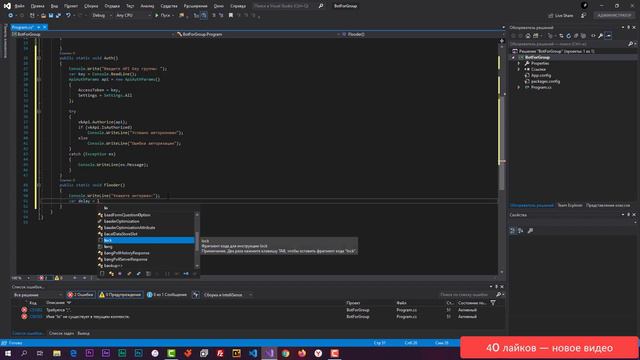Click Properties wrench icon in Solution Explorer toolbar
640x360 pixels.
[600, 36]
